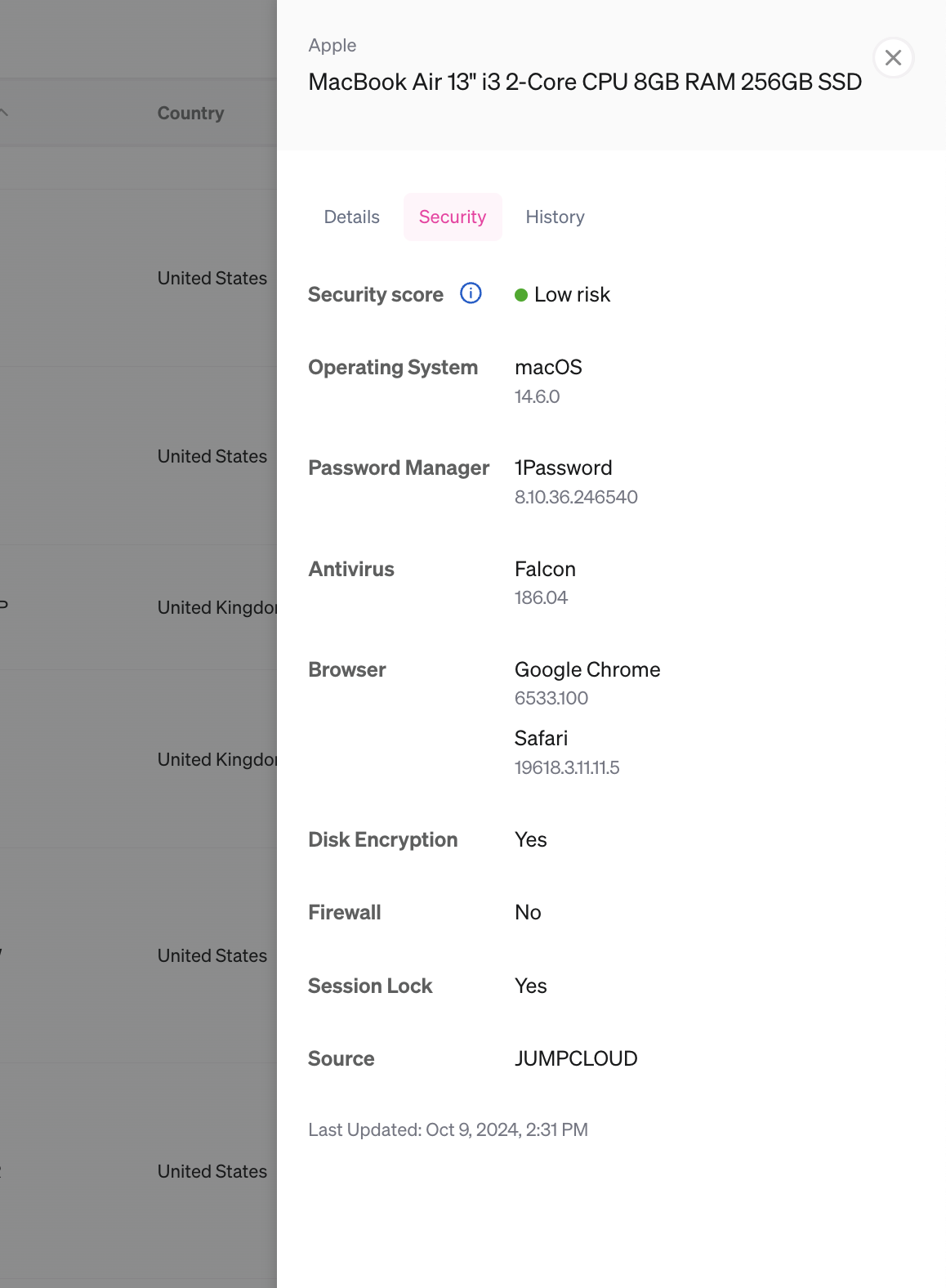Click the Disk Encryption Yes value

pyautogui.click(x=530, y=839)
